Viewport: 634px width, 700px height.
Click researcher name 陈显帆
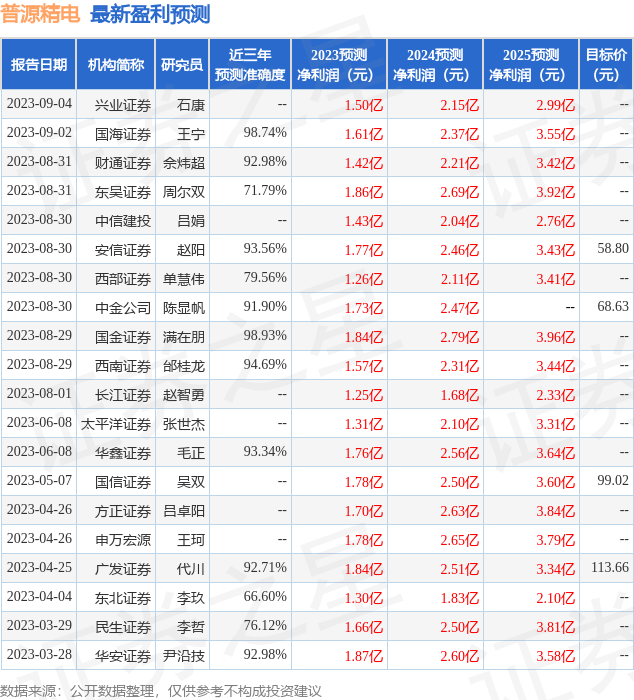184,308
